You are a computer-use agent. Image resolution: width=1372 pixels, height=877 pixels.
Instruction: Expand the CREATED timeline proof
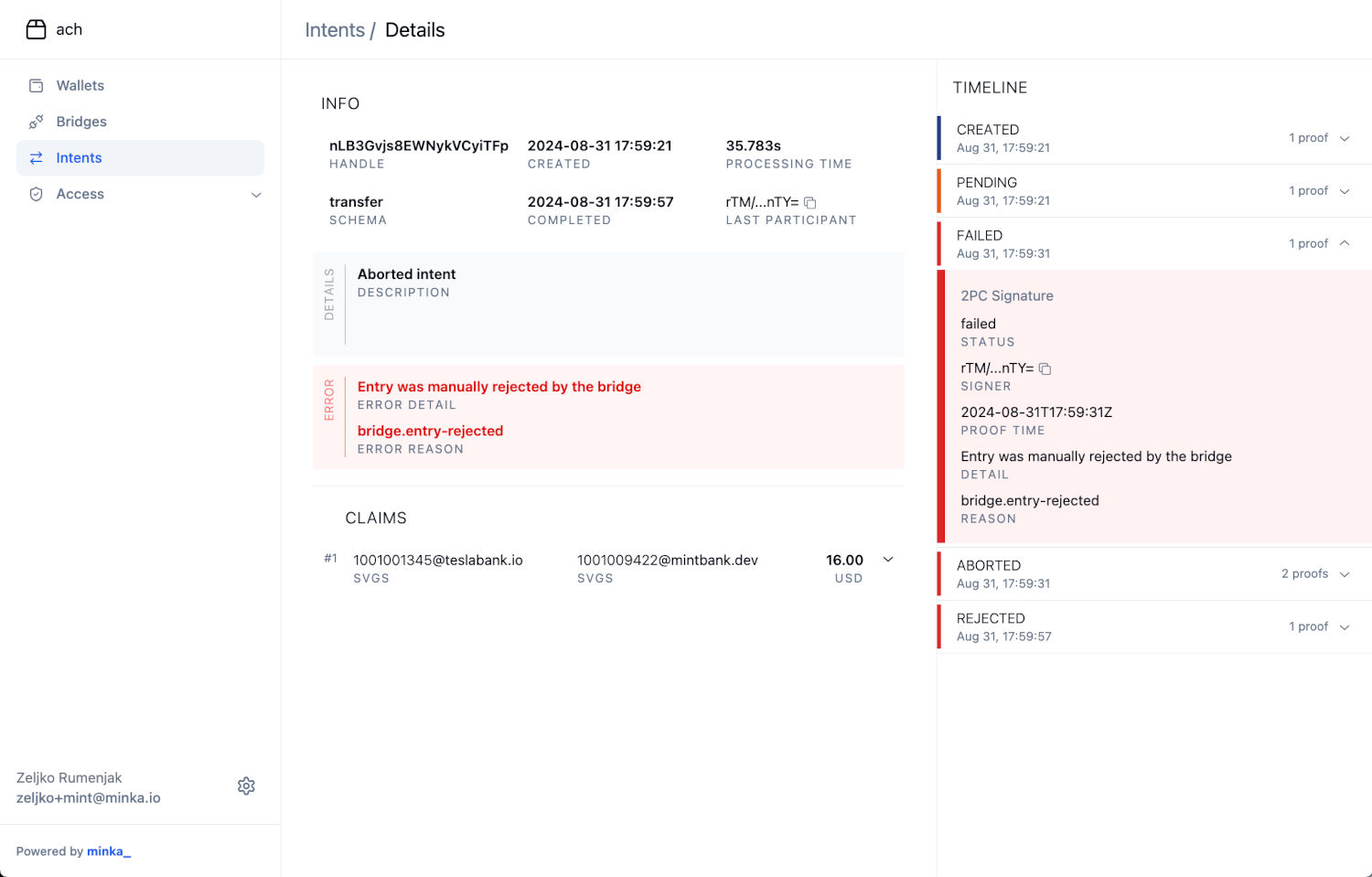(1344, 139)
